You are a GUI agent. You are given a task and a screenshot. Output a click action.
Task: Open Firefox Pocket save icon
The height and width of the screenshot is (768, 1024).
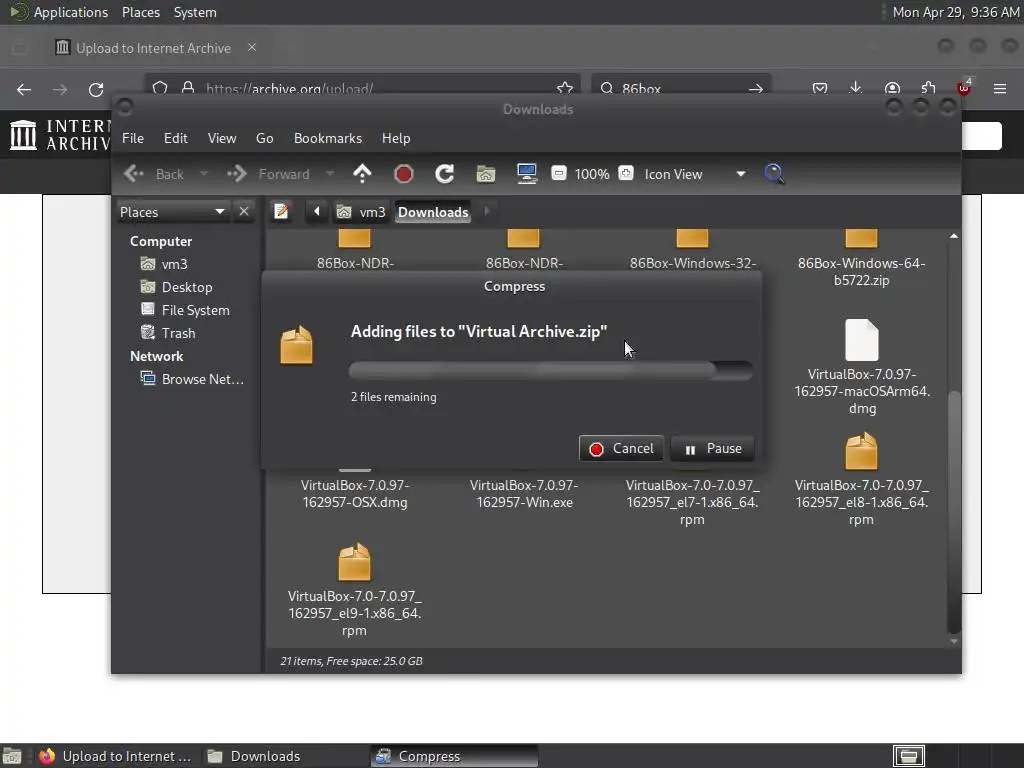coord(820,89)
